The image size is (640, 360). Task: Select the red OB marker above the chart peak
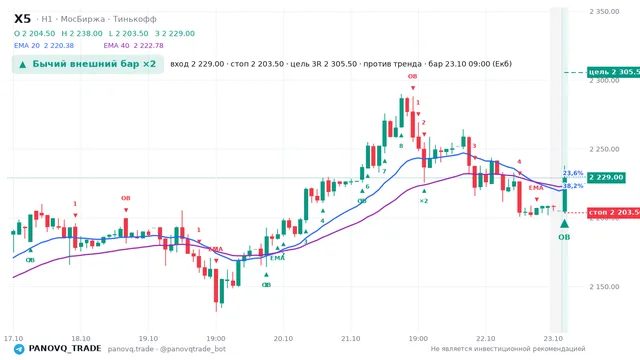tap(413, 76)
